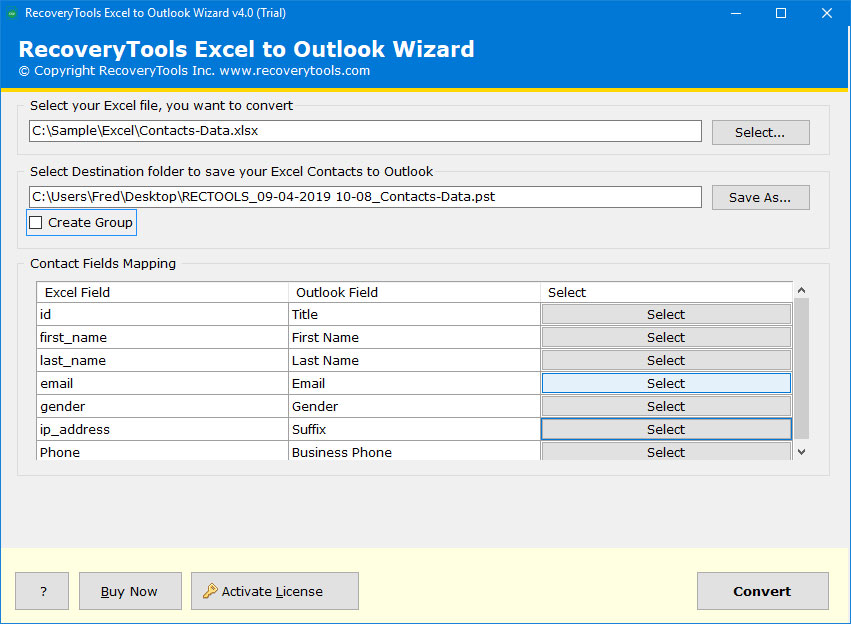Viewport: 851px width, 624px height.
Task: Click Select button for Phone row
Action: [x=666, y=451]
